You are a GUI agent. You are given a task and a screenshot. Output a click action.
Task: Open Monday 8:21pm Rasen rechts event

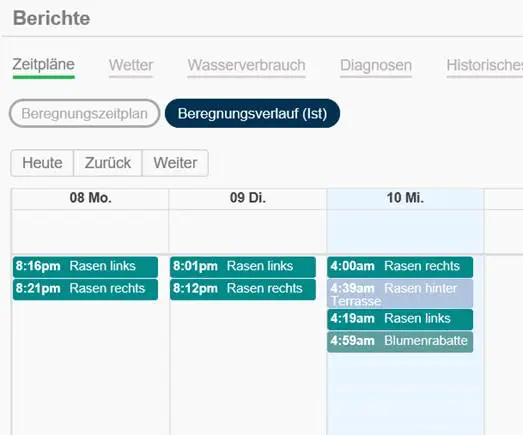pos(85,289)
